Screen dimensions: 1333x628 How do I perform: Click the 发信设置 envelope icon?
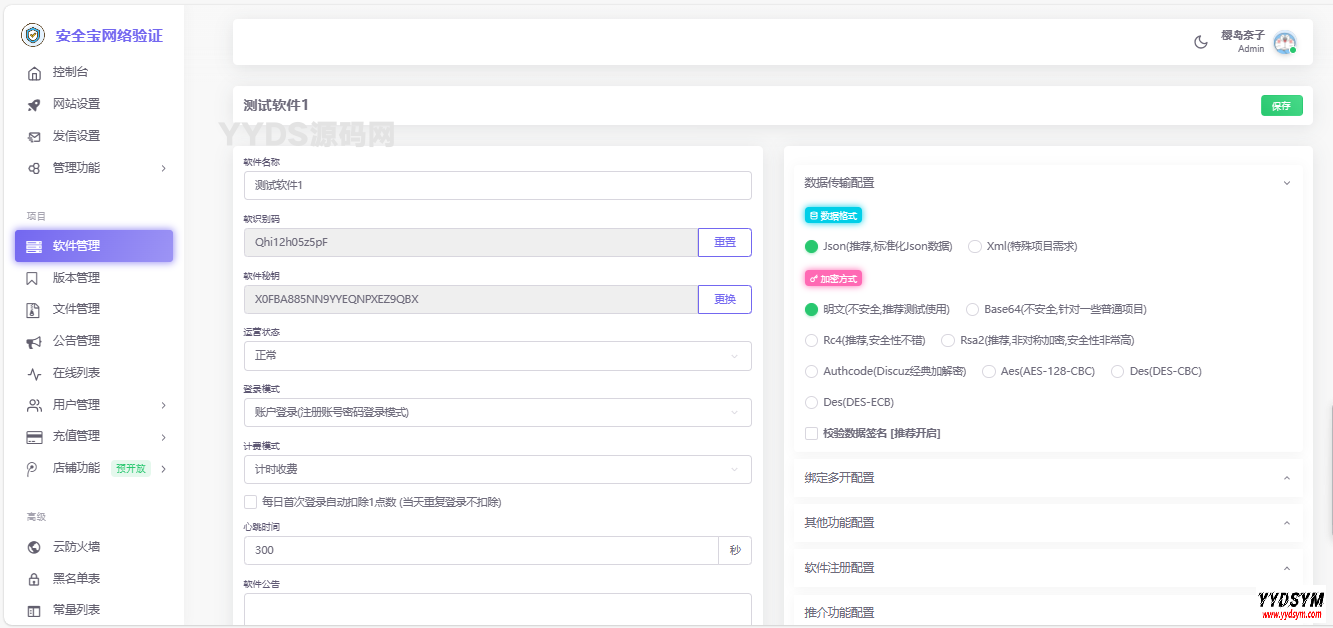(x=34, y=136)
